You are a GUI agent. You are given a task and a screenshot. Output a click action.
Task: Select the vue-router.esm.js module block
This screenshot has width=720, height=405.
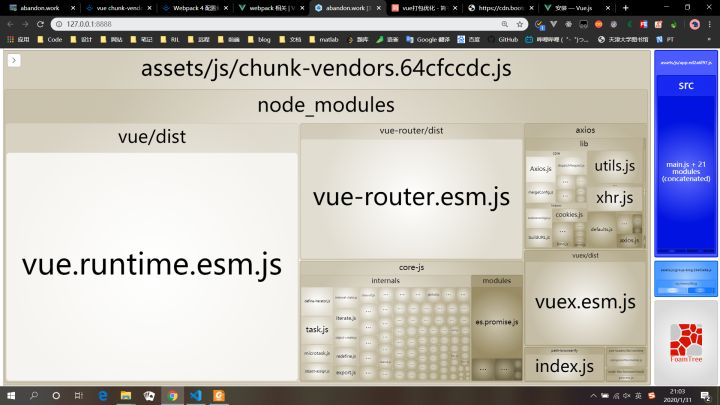[411, 198]
